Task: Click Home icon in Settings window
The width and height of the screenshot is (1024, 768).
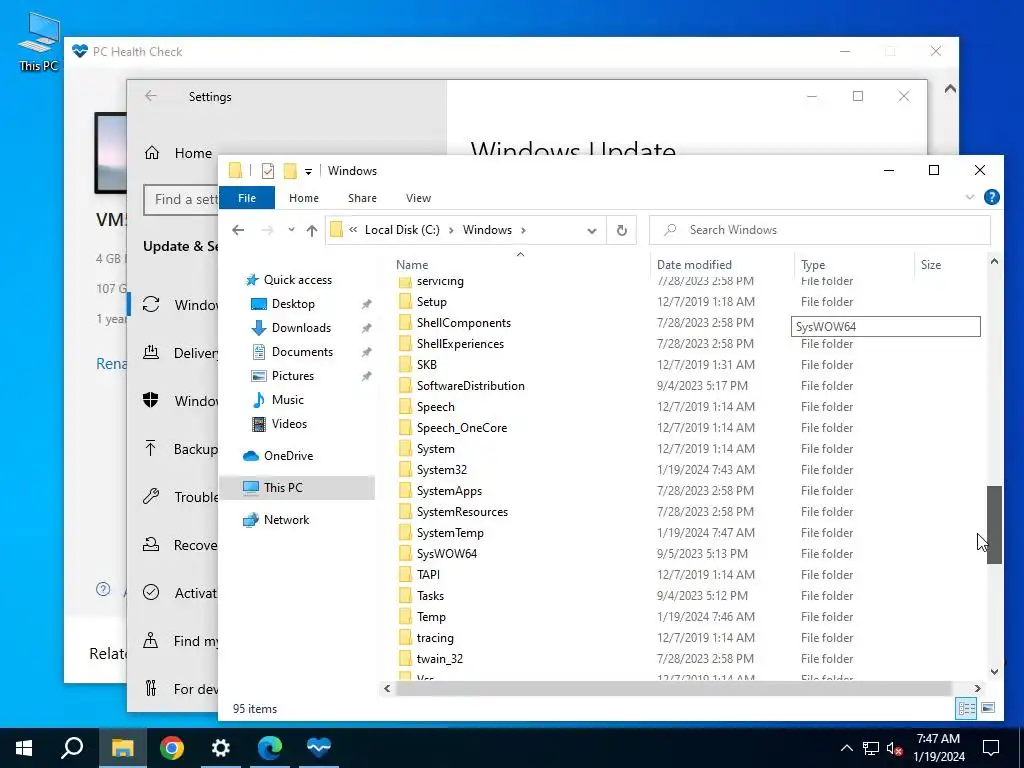Action: [152, 153]
